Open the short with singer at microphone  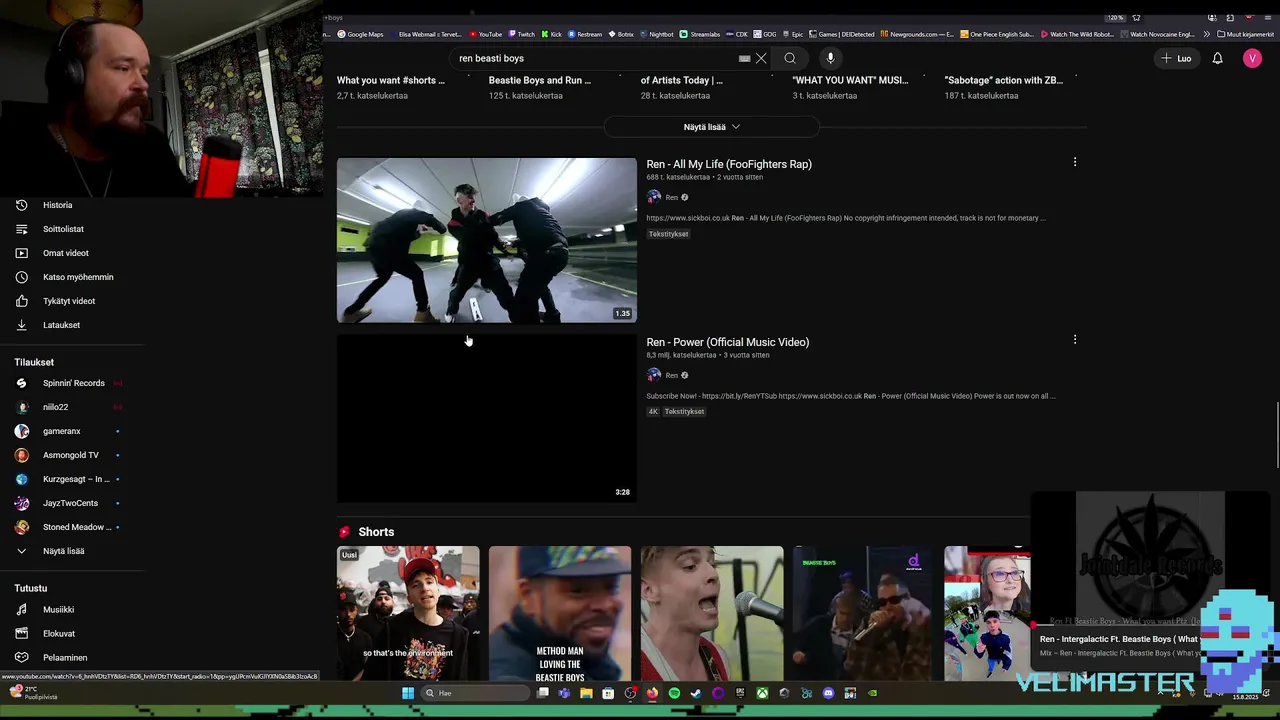click(712, 613)
